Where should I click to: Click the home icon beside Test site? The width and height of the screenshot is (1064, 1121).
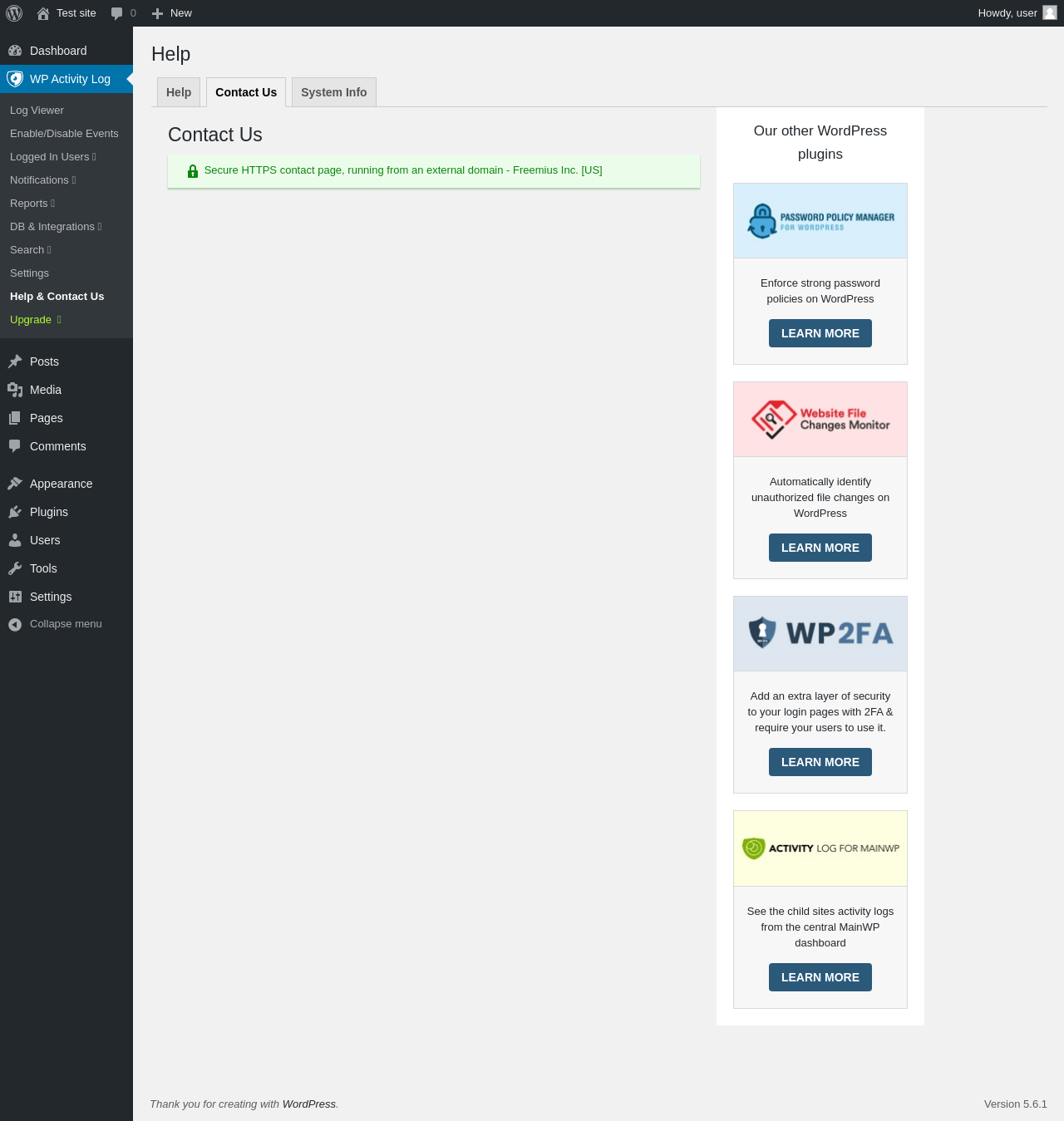43,13
